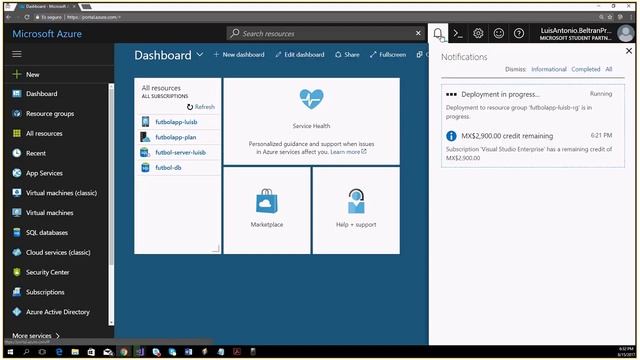Click the Azure Active Directory icon
The height and width of the screenshot is (360, 640).
pos(17,311)
